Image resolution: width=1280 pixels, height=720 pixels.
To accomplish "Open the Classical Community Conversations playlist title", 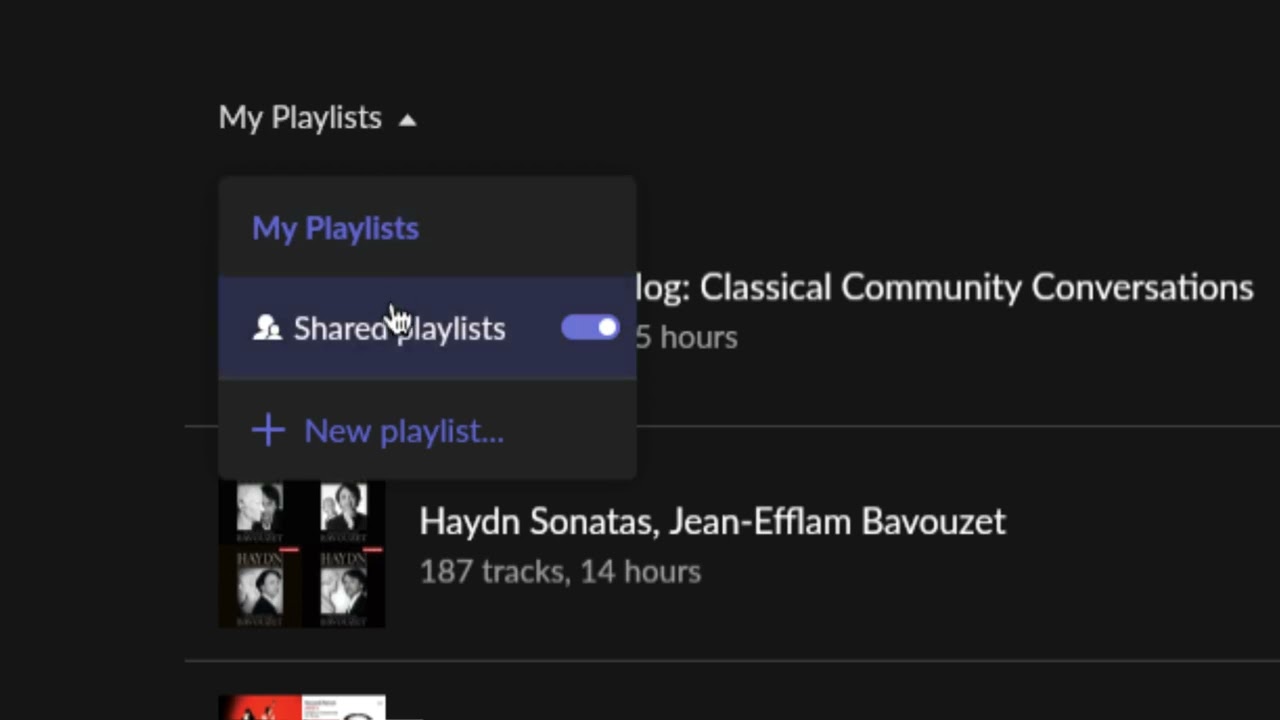I will [x=944, y=288].
